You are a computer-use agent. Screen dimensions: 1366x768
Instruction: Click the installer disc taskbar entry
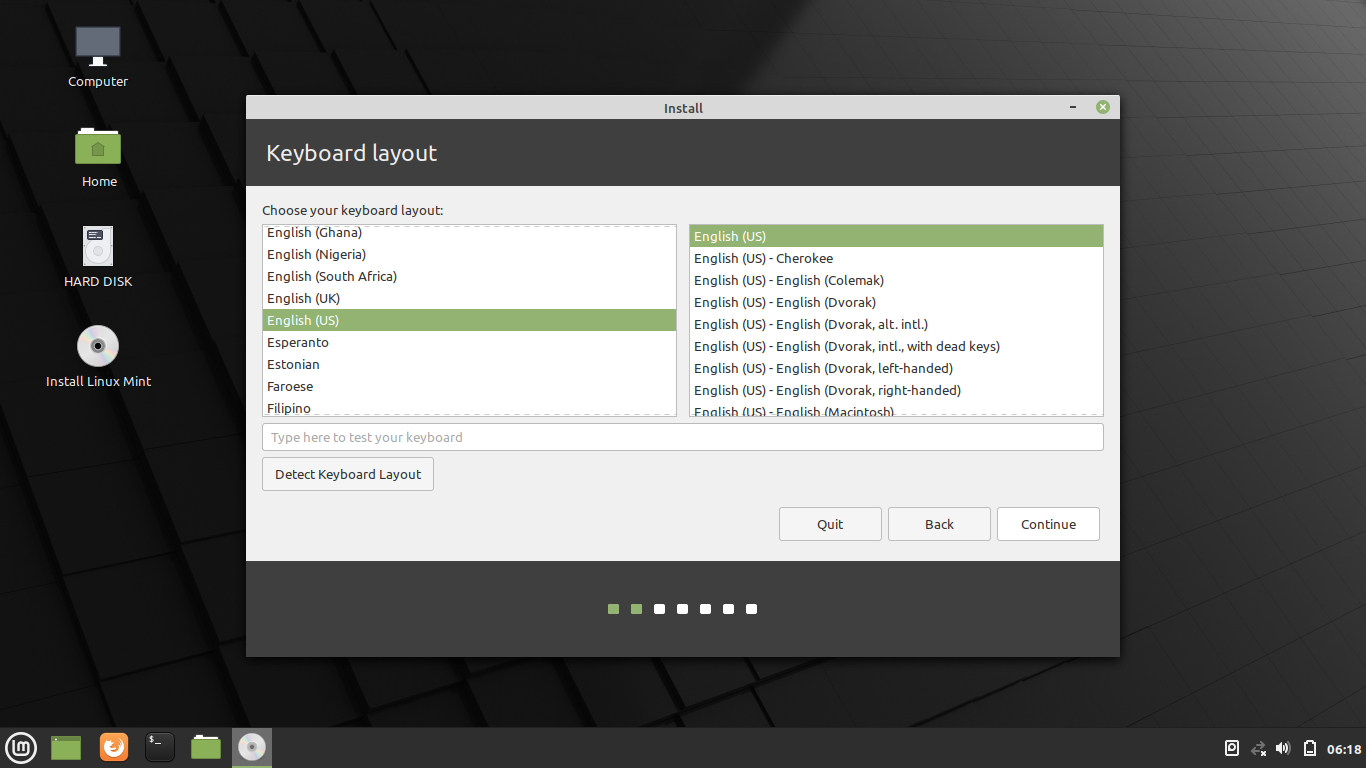[x=252, y=747]
